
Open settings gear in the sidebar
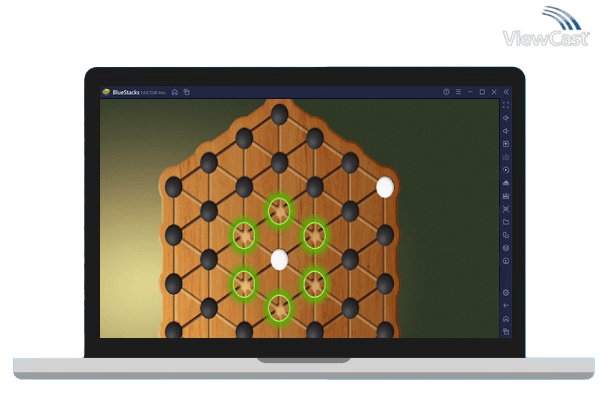[x=506, y=293]
